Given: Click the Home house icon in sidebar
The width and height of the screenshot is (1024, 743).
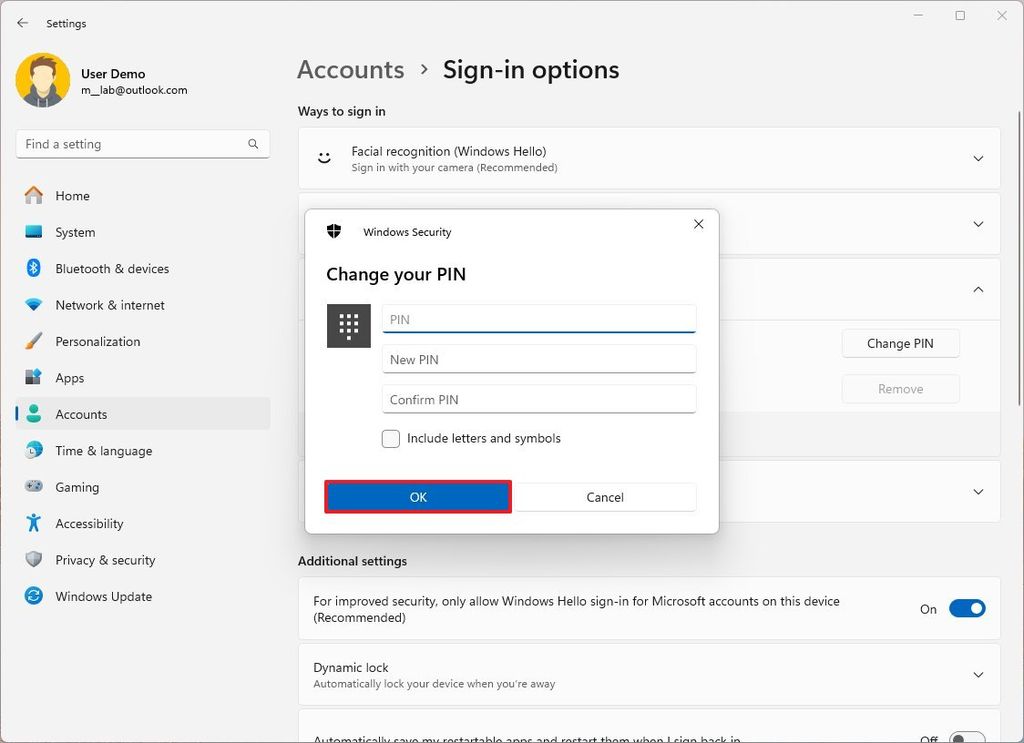Looking at the screenshot, I should [x=34, y=195].
